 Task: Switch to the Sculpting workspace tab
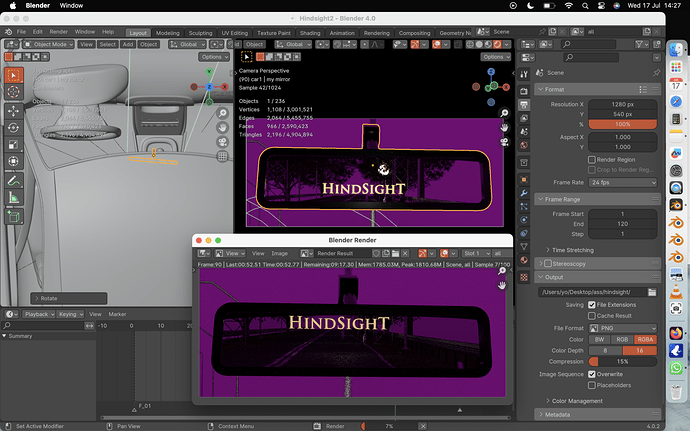[200, 33]
